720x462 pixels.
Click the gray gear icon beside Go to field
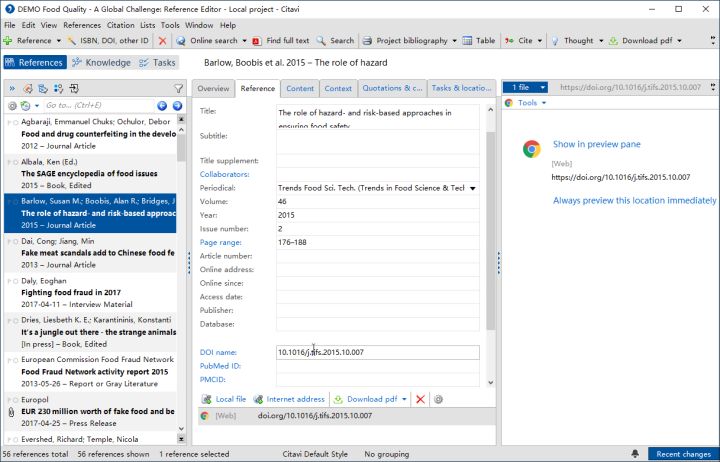12,106
